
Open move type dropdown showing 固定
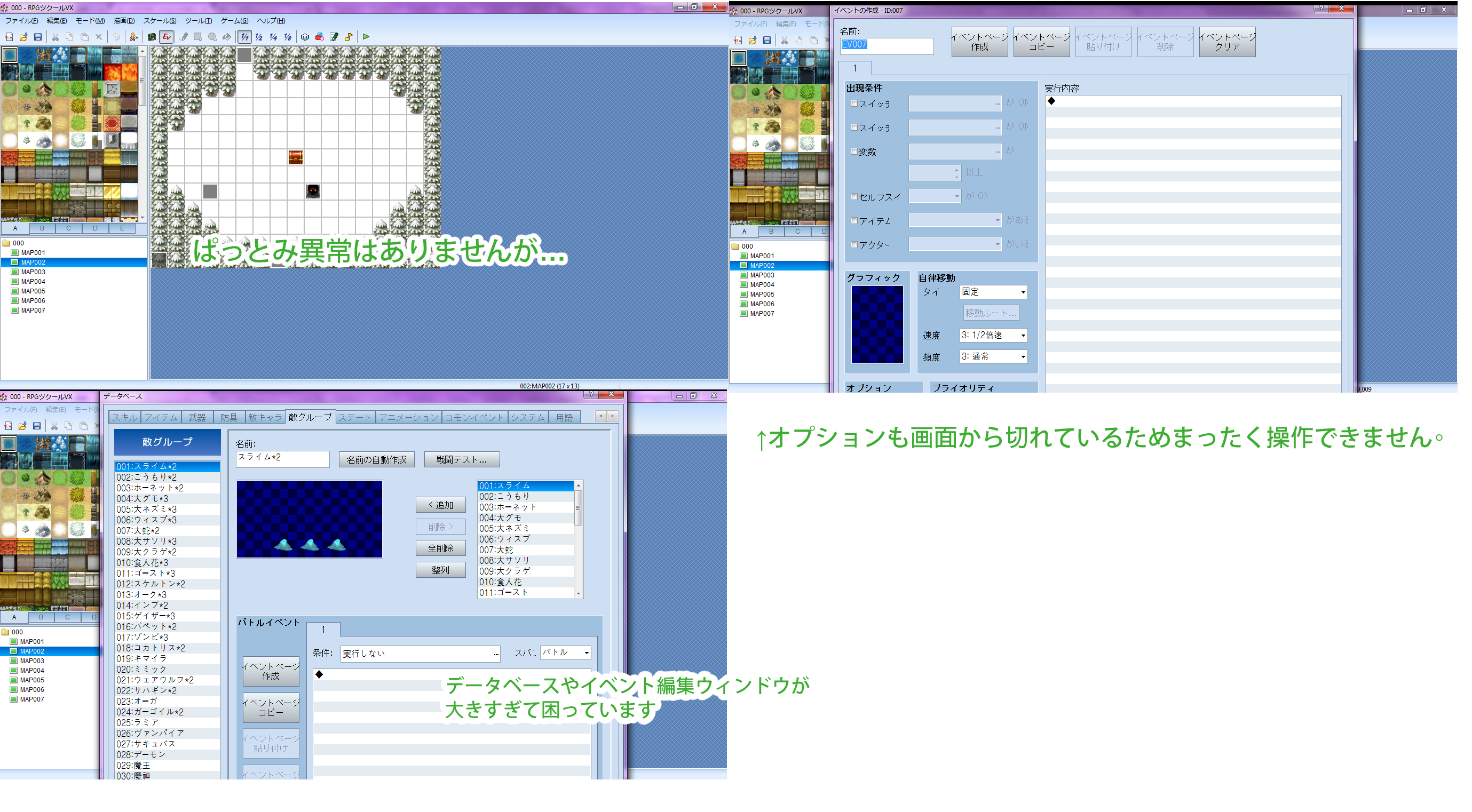click(993, 292)
